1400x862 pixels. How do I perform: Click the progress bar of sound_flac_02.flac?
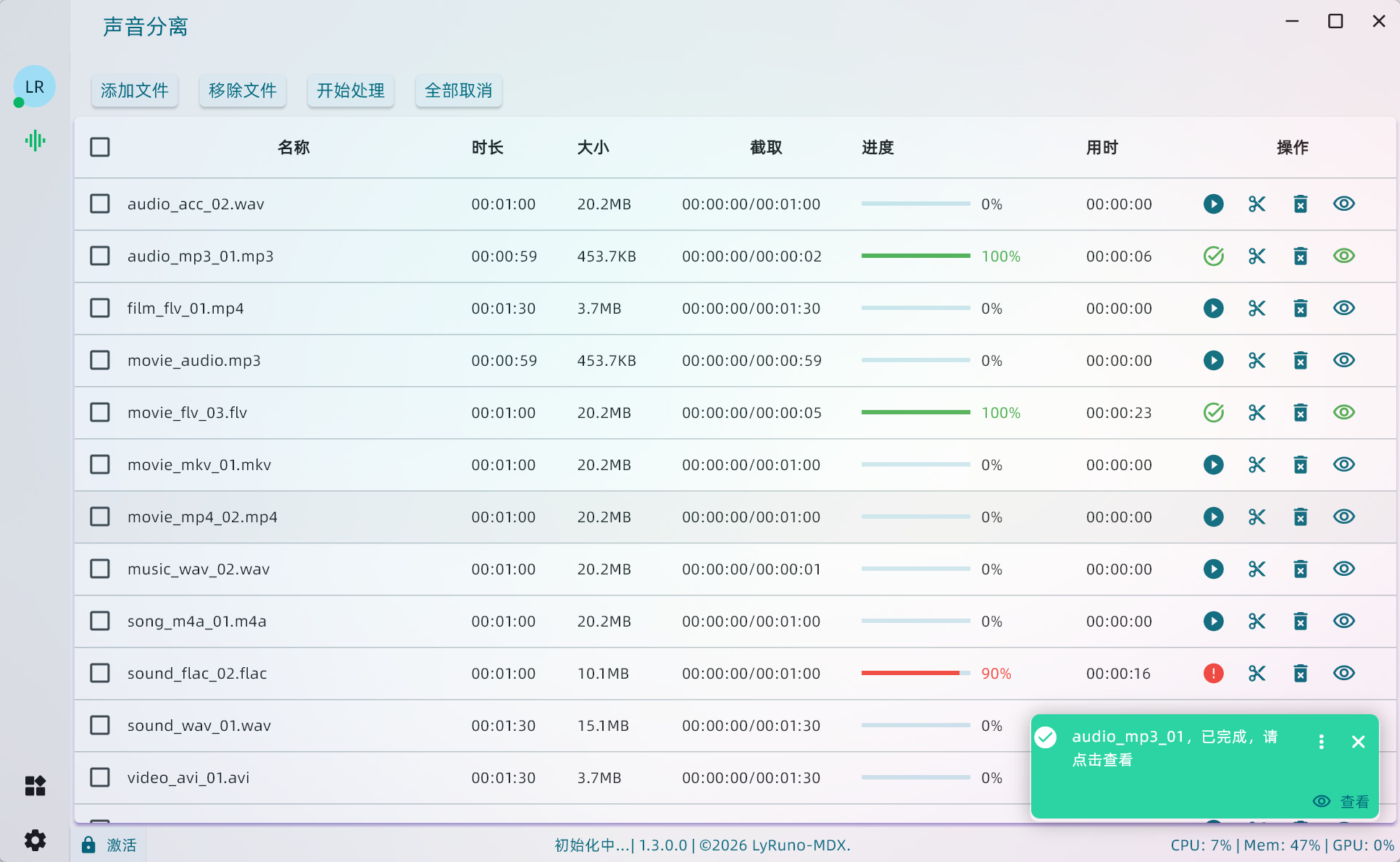915,673
